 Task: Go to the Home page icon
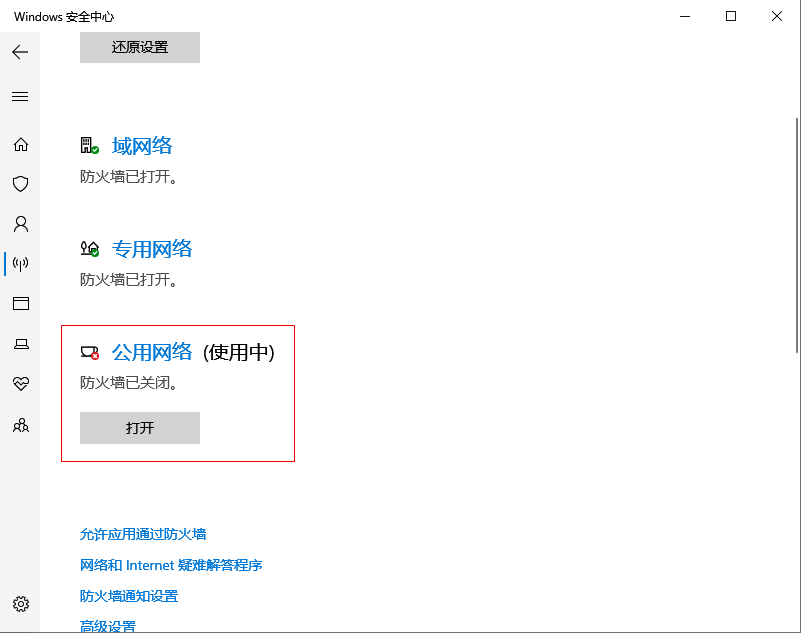(x=20, y=145)
